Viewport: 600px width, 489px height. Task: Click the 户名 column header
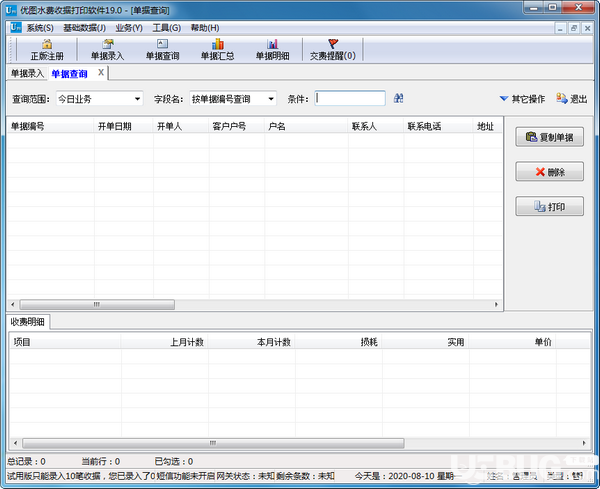(x=306, y=126)
